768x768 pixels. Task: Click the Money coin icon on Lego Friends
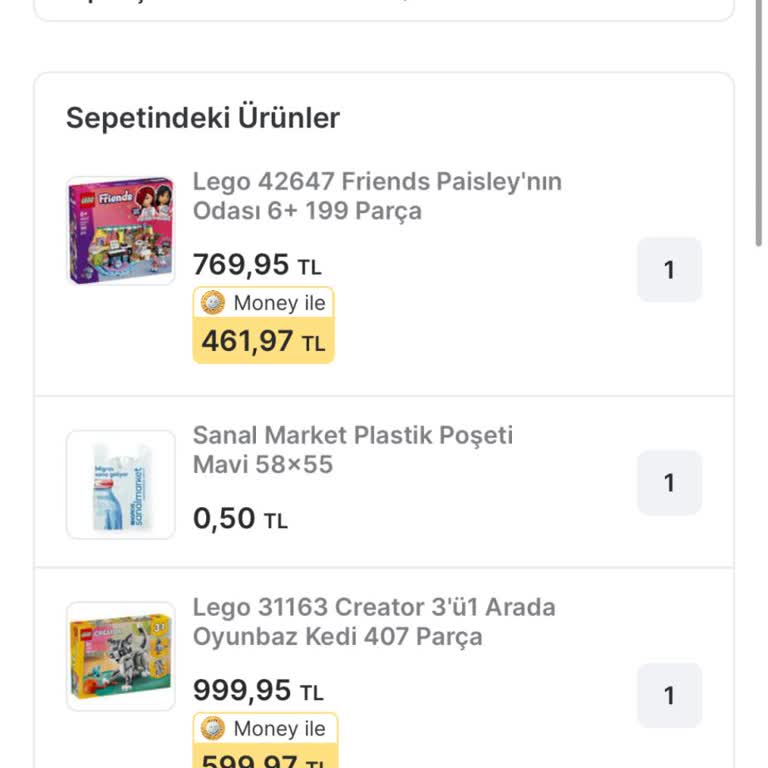pos(213,302)
